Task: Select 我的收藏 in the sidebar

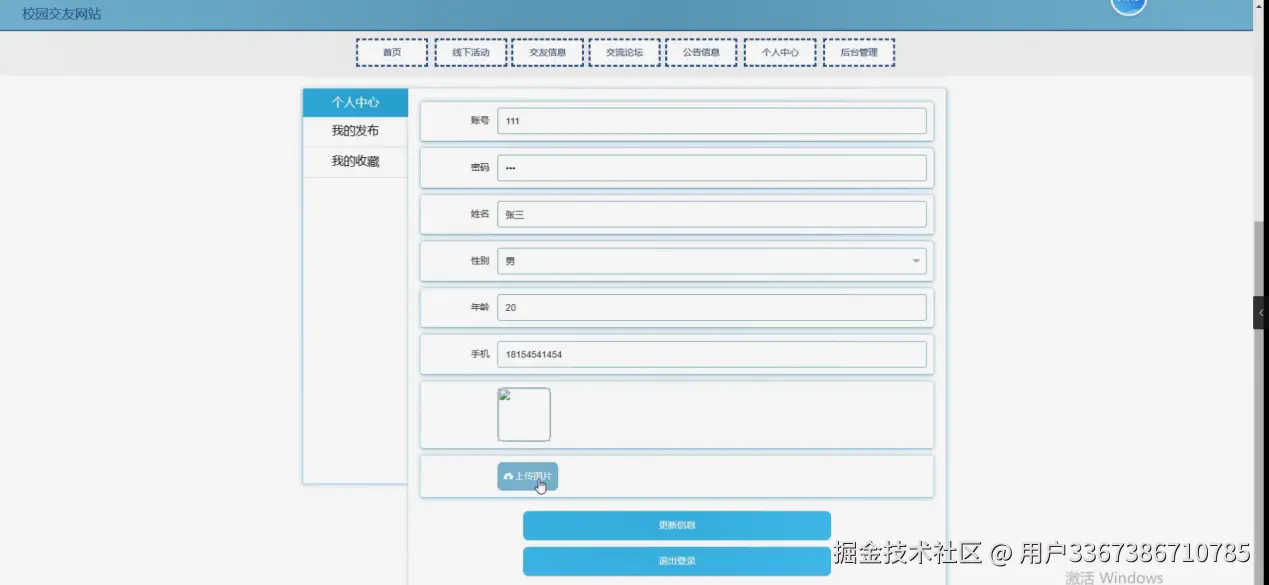Action: [x=355, y=161]
